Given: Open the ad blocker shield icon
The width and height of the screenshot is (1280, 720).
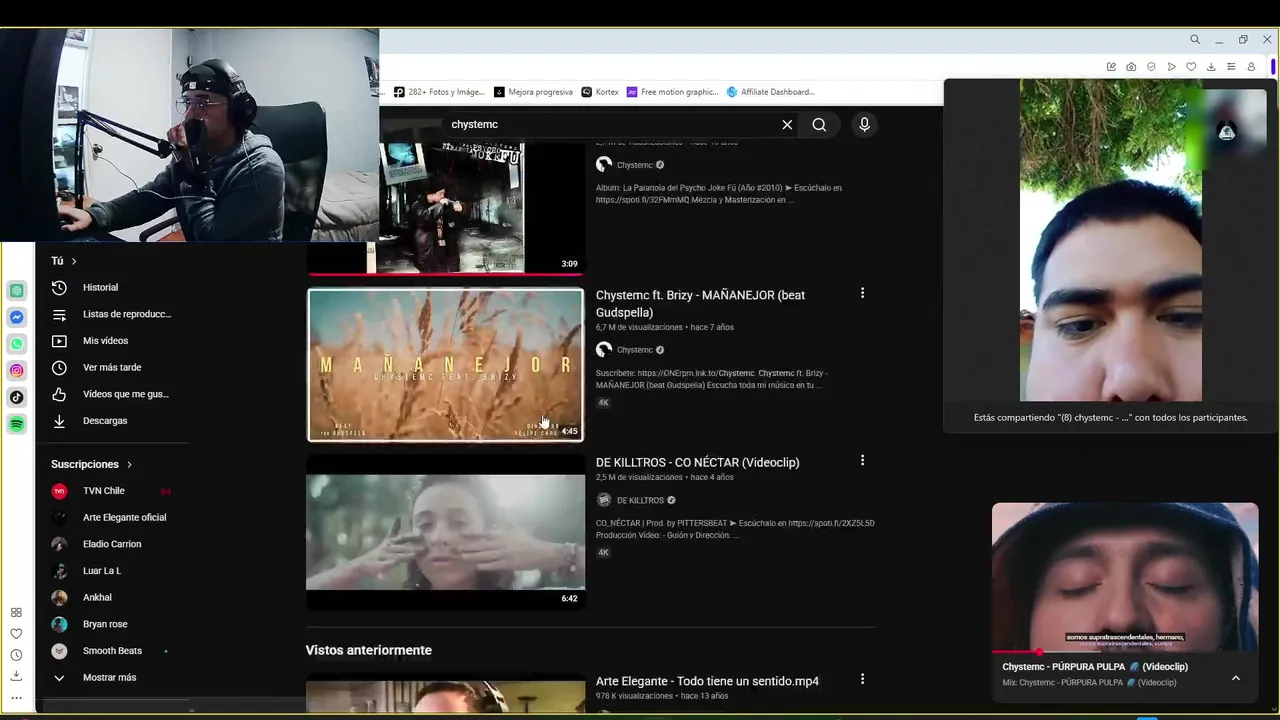Looking at the screenshot, I should 1151,67.
